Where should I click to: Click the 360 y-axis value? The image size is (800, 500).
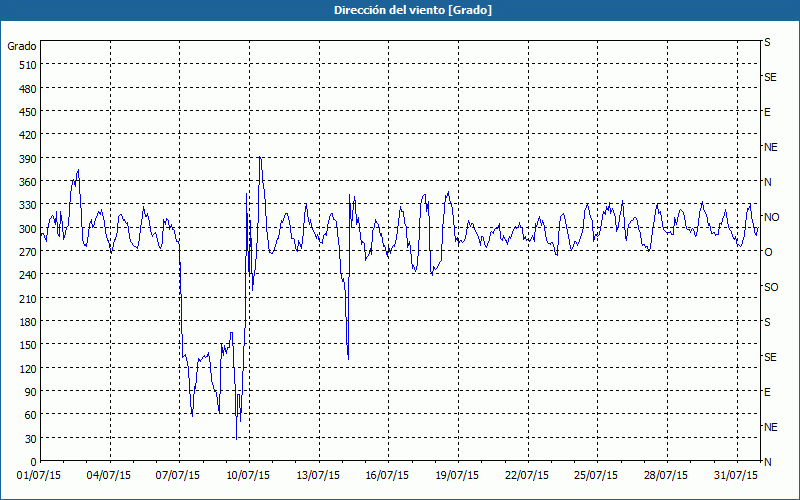tap(28, 182)
